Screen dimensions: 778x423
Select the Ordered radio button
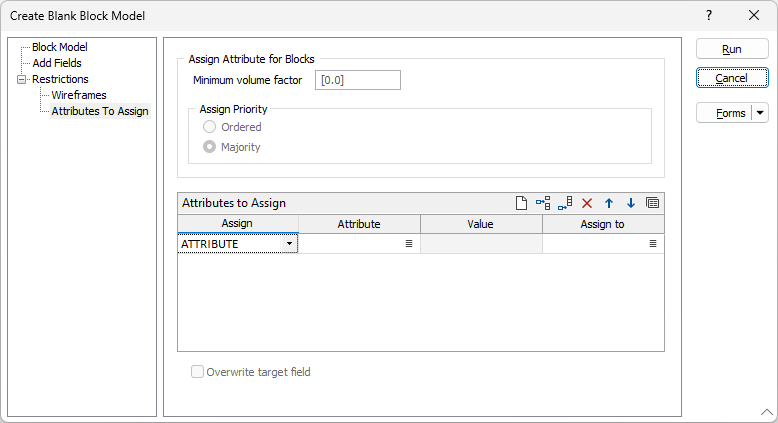coord(209,127)
